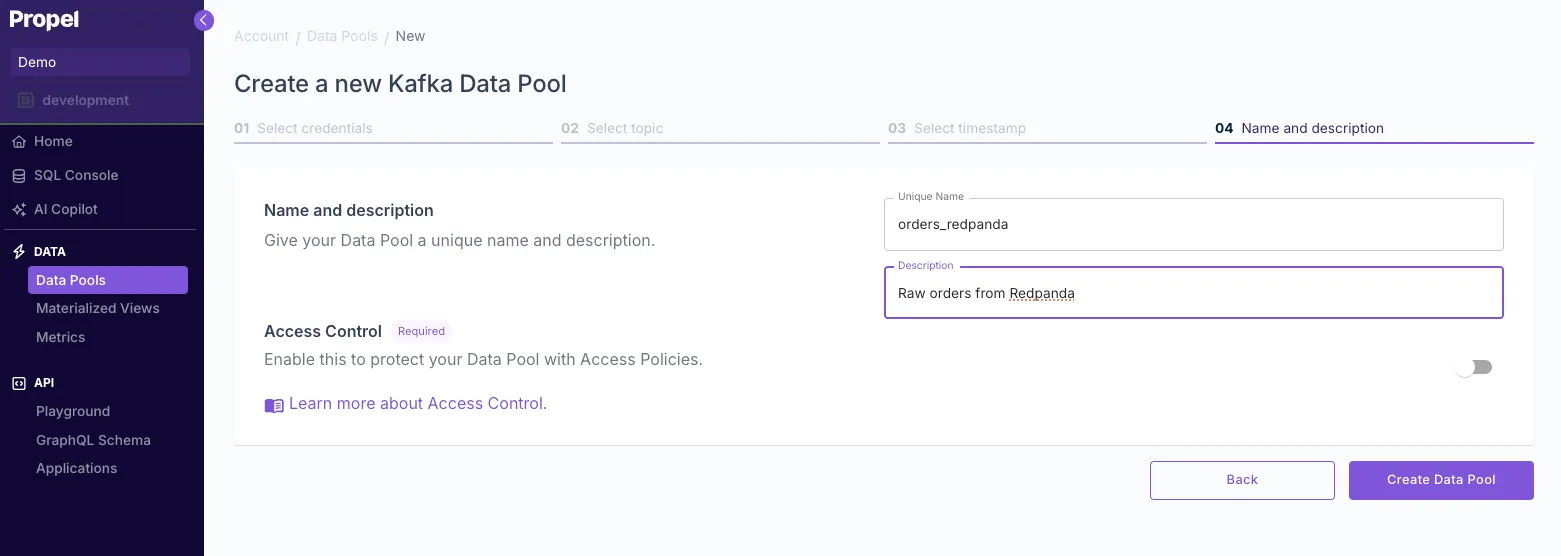Click the Unique Name input field
This screenshot has height=556, width=1561.
(x=1193, y=224)
